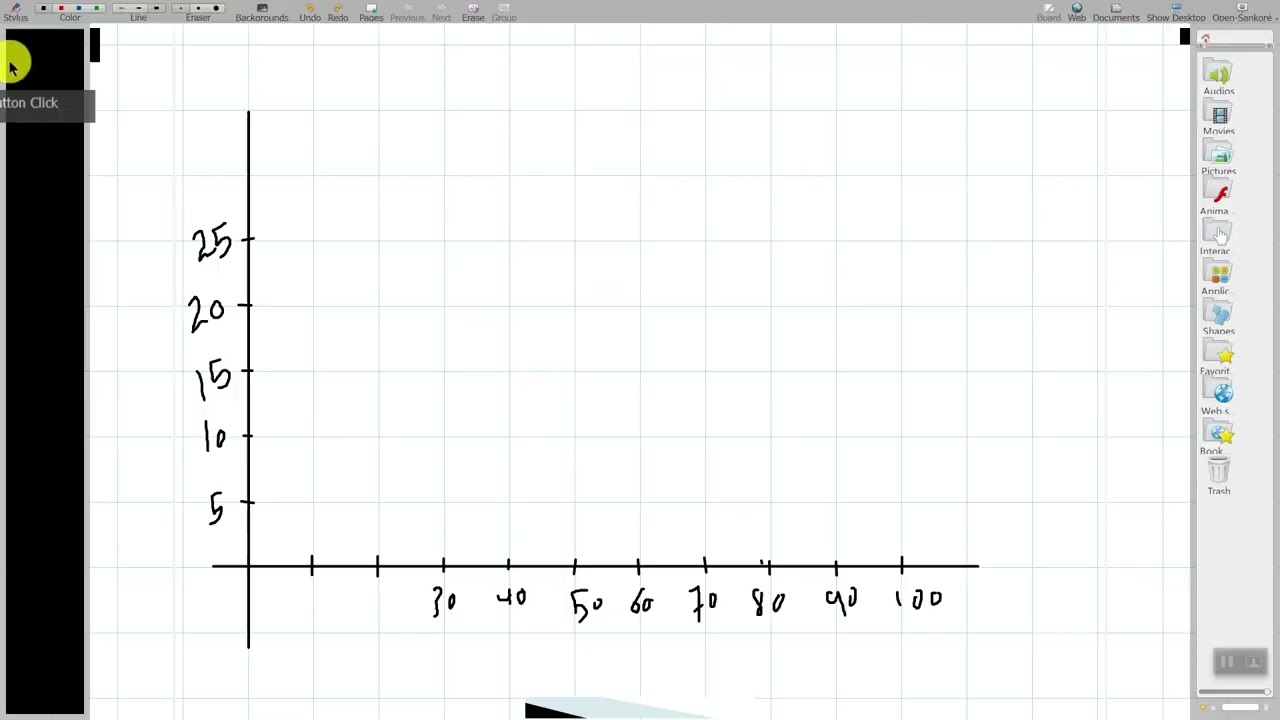Viewport: 1280px width, 720px height.
Task: Choose the medium line width
Action: pos(139,8)
